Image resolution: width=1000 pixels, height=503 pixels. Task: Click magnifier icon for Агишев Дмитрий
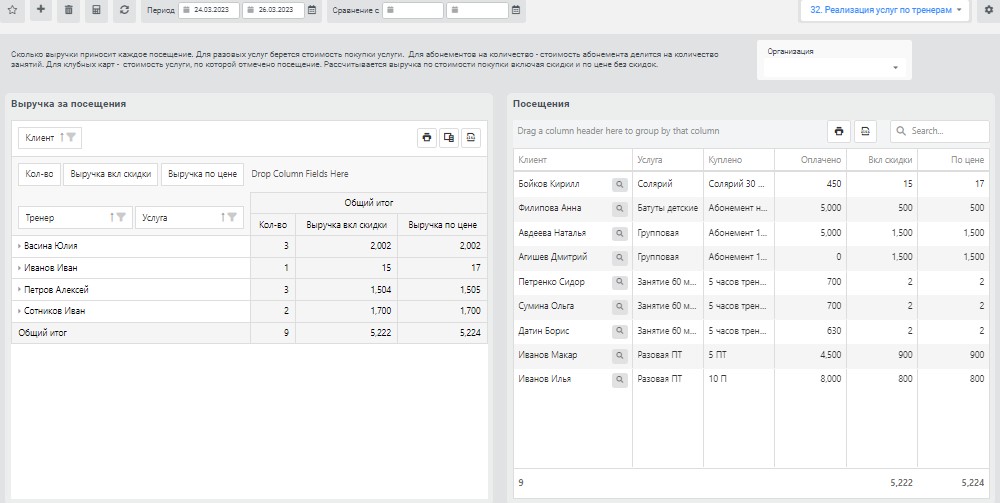[x=619, y=258]
